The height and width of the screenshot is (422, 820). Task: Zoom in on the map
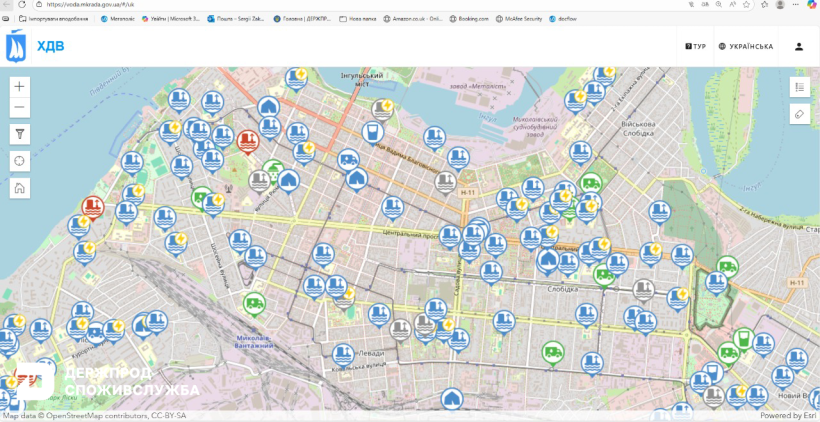click(19, 87)
